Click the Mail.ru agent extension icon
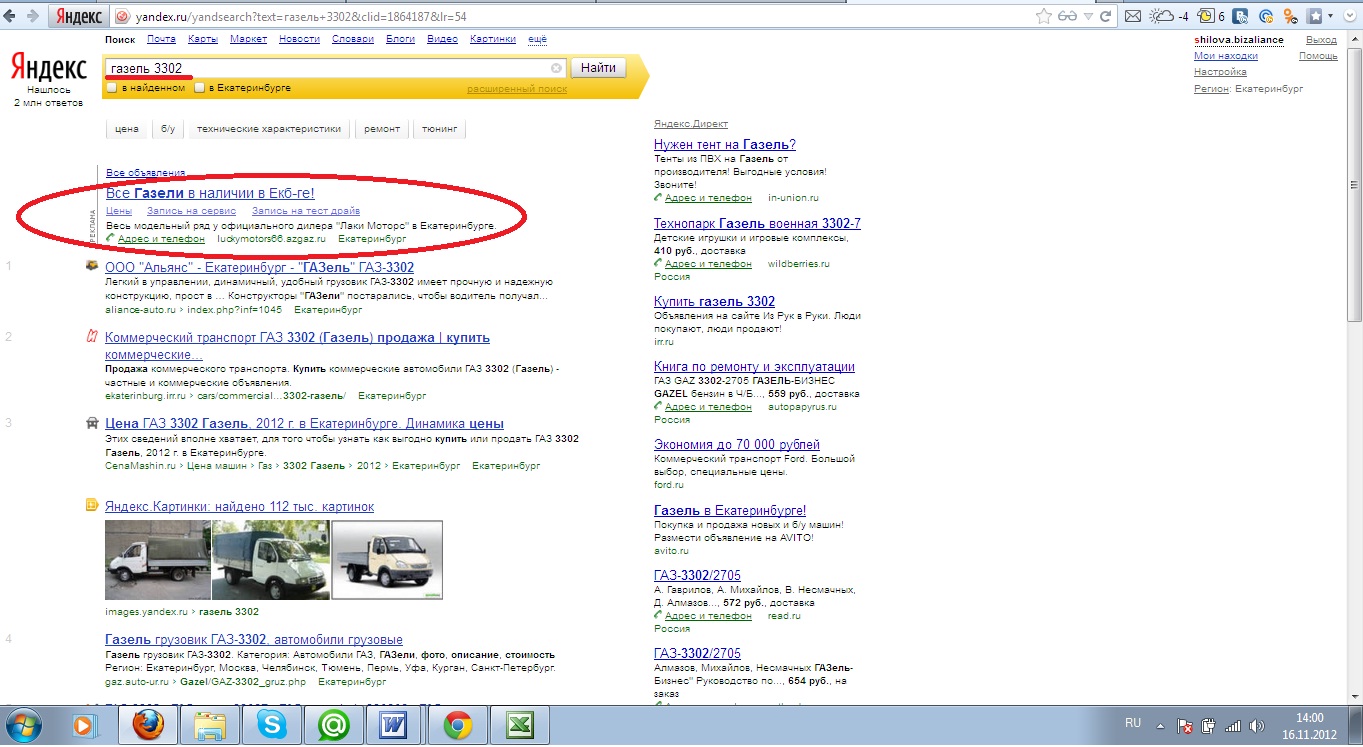Viewport: 1363px width, 747px height. coord(1266,16)
